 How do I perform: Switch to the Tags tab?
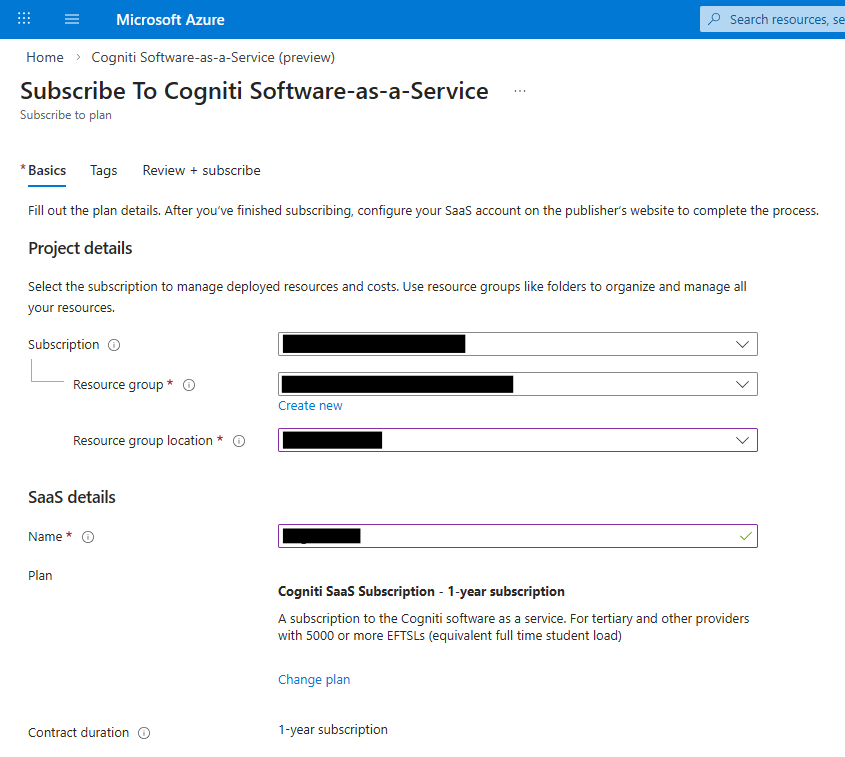[103, 171]
